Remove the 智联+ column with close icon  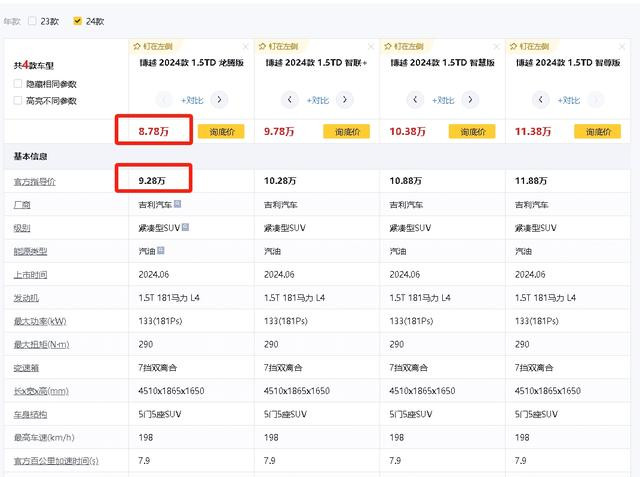(371, 47)
